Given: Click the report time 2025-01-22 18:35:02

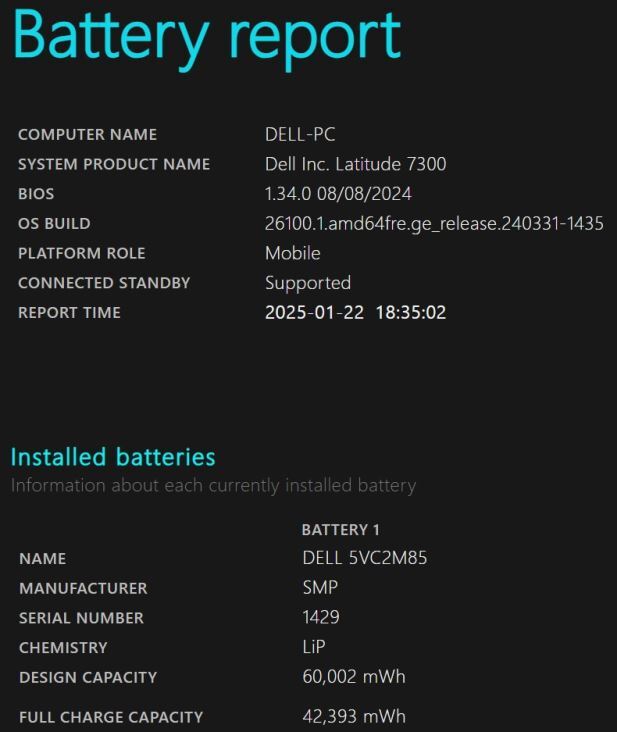Looking at the screenshot, I should (355, 313).
